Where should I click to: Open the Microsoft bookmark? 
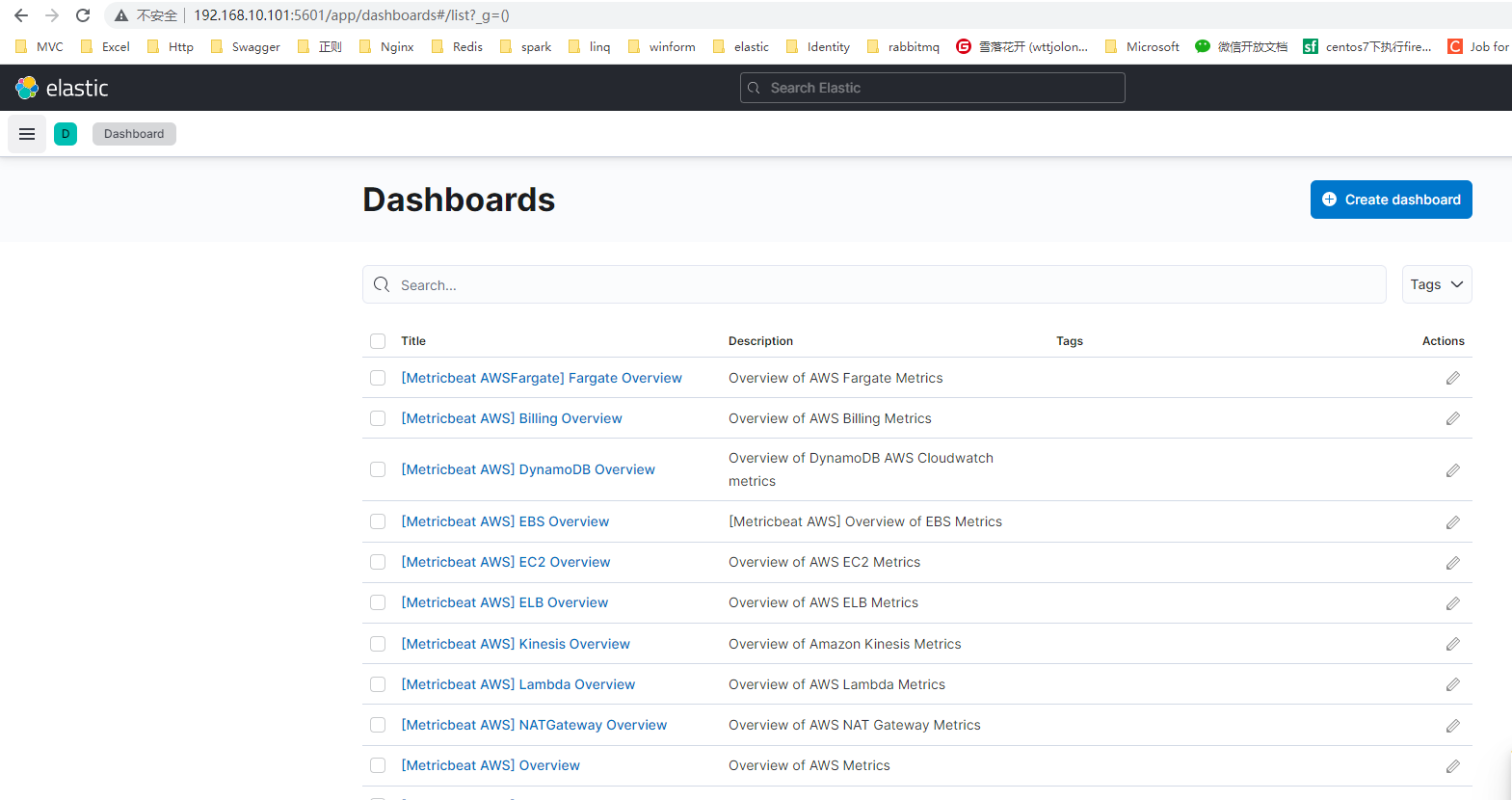[1142, 46]
